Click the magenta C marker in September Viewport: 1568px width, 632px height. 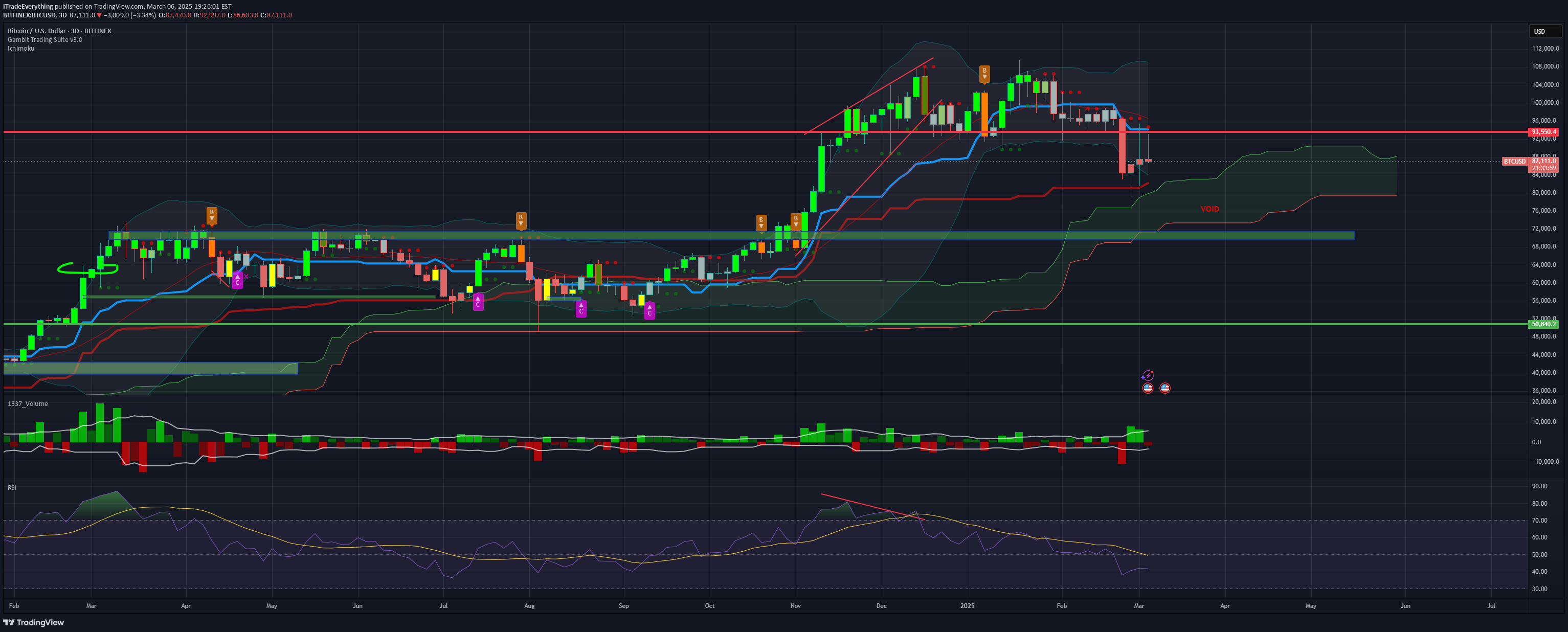point(649,310)
